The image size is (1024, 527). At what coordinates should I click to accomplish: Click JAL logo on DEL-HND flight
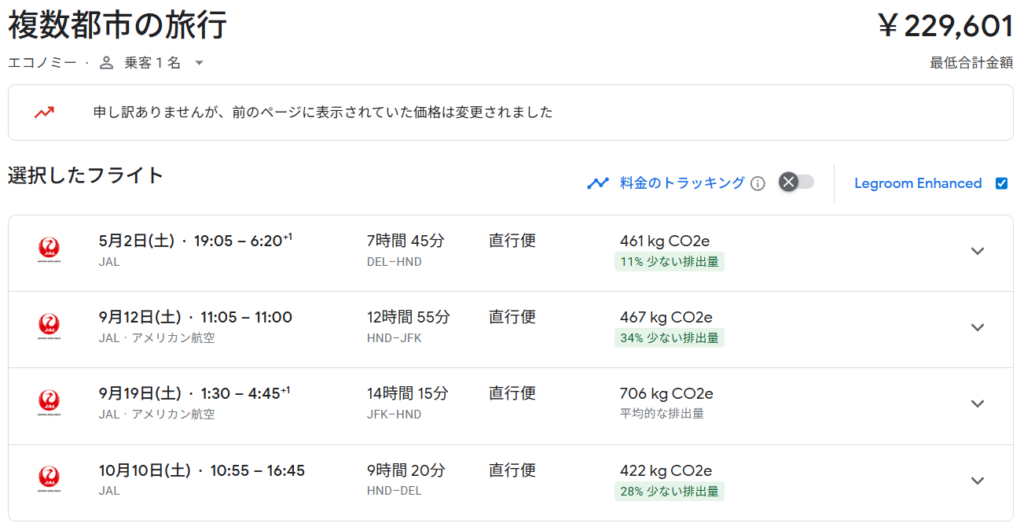pyautogui.click(x=48, y=249)
